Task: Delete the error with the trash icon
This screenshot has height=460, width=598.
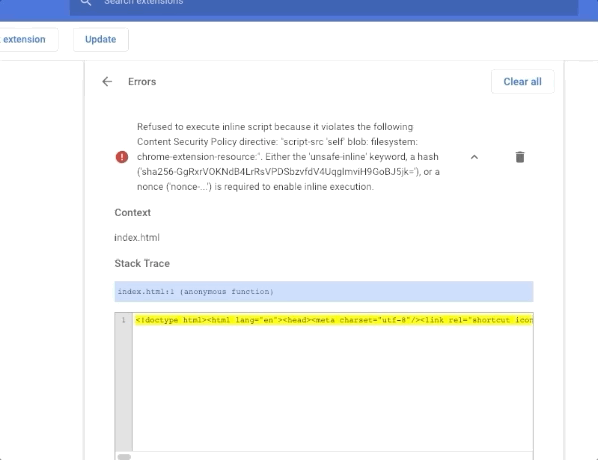Action: click(x=520, y=157)
